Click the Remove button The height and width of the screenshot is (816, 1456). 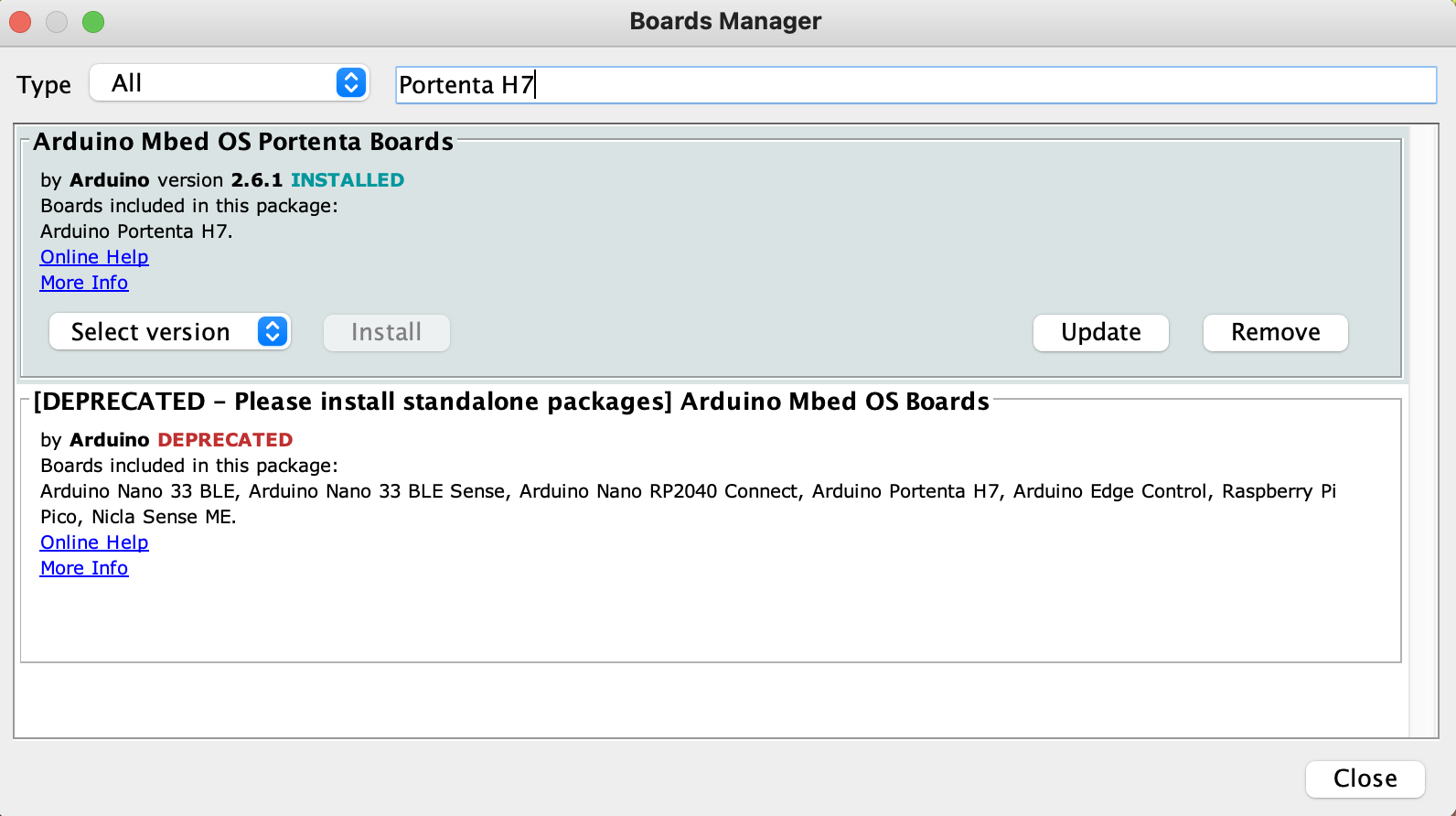(1276, 332)
